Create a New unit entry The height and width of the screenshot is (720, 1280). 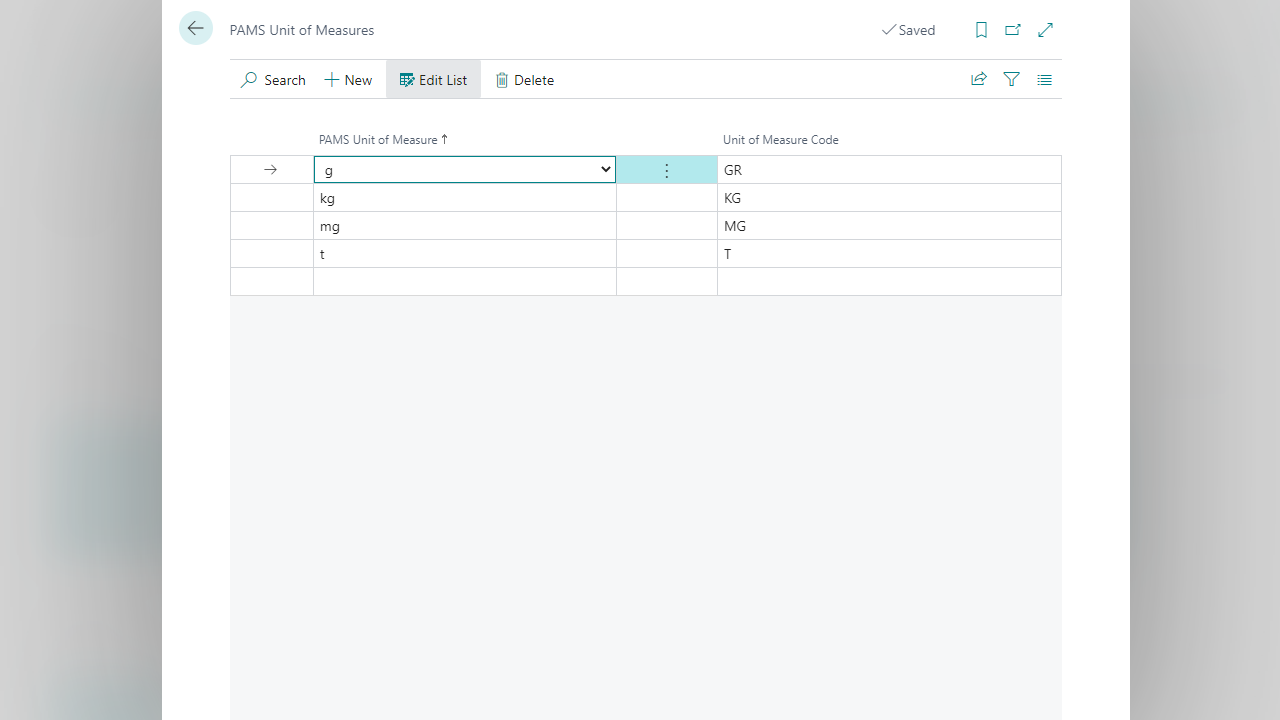pos(348,80)
